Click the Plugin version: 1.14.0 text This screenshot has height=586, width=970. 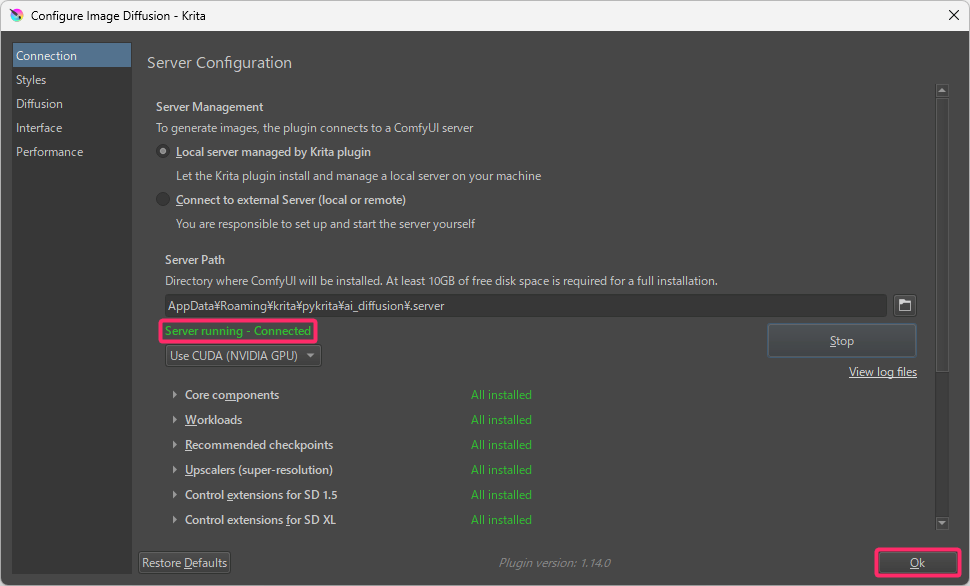[555, 563]
